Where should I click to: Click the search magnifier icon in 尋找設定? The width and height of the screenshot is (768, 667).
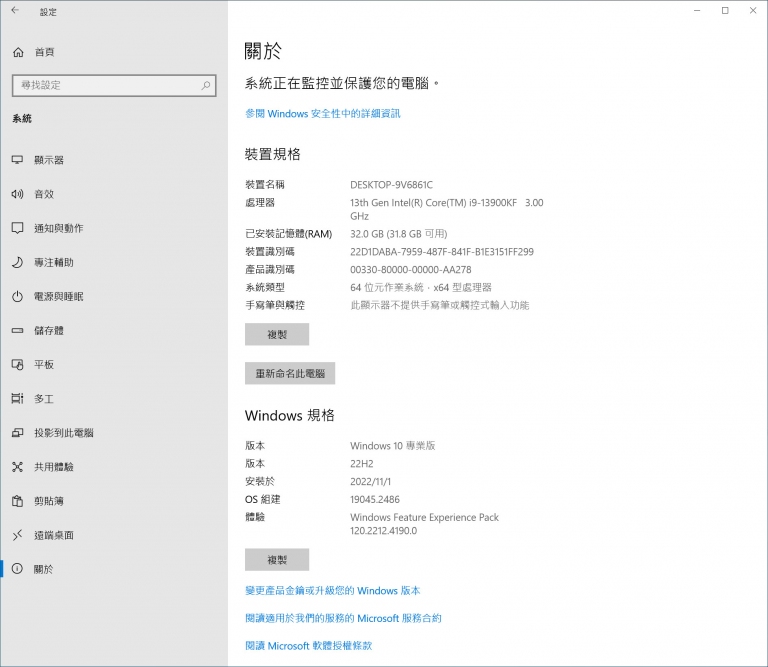(206, 85)
